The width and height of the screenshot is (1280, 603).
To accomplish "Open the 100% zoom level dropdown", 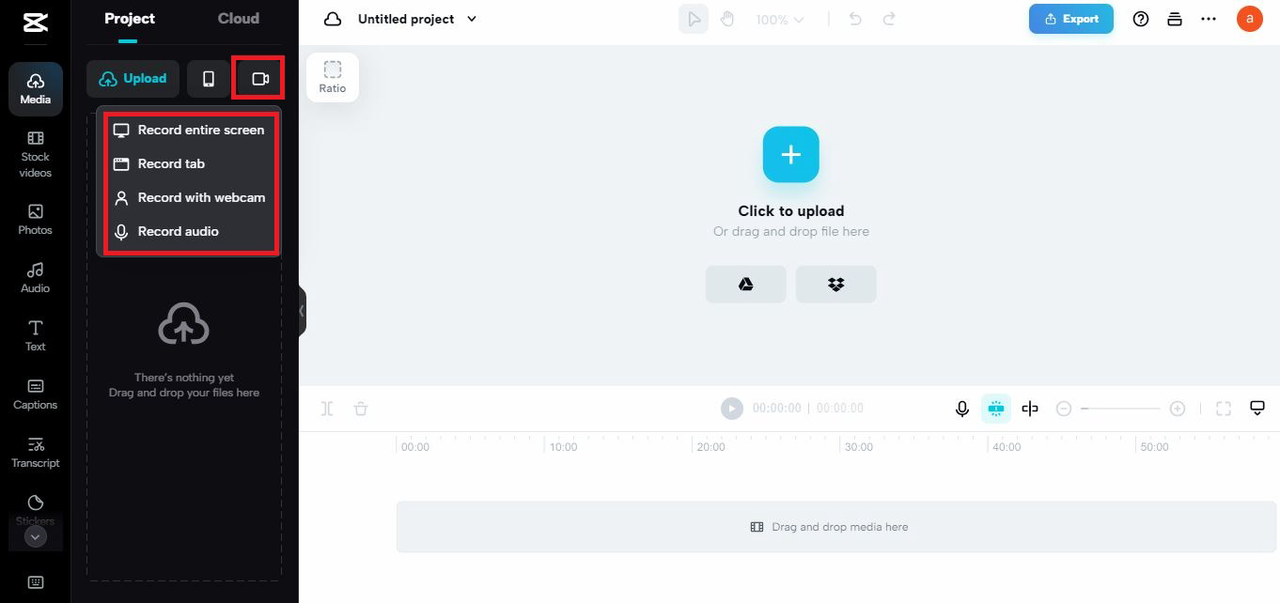I will point(780,19).
